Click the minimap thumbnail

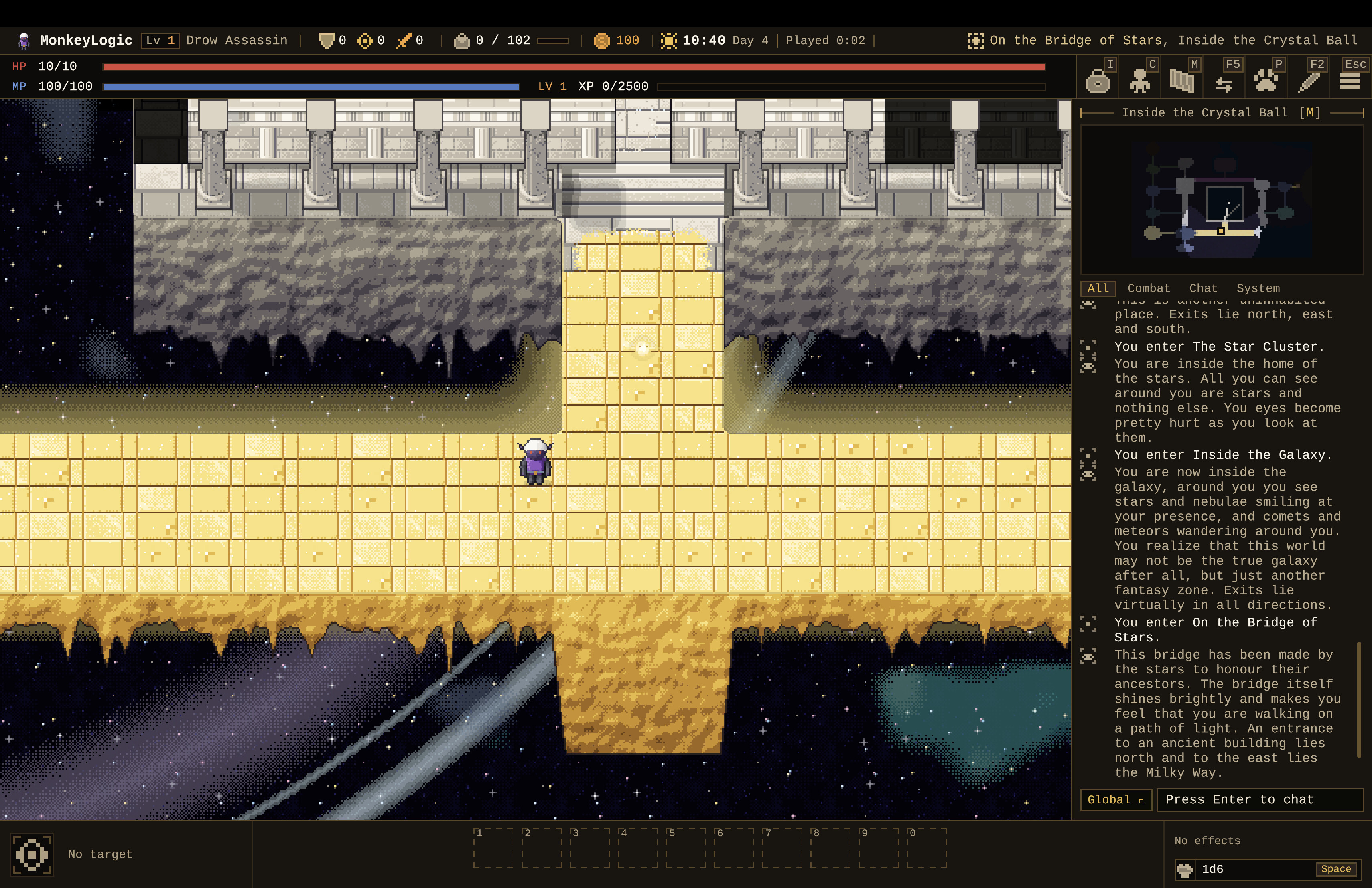[1222, 199]
